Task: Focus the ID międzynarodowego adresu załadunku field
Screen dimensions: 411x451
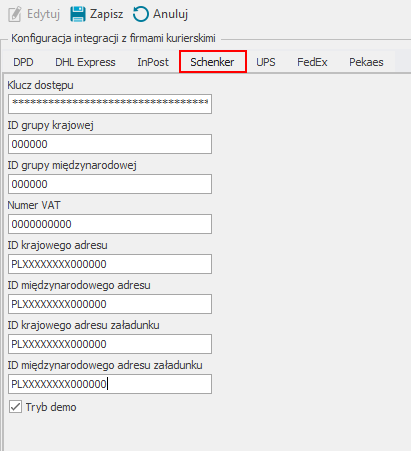Action: point(110,384)
